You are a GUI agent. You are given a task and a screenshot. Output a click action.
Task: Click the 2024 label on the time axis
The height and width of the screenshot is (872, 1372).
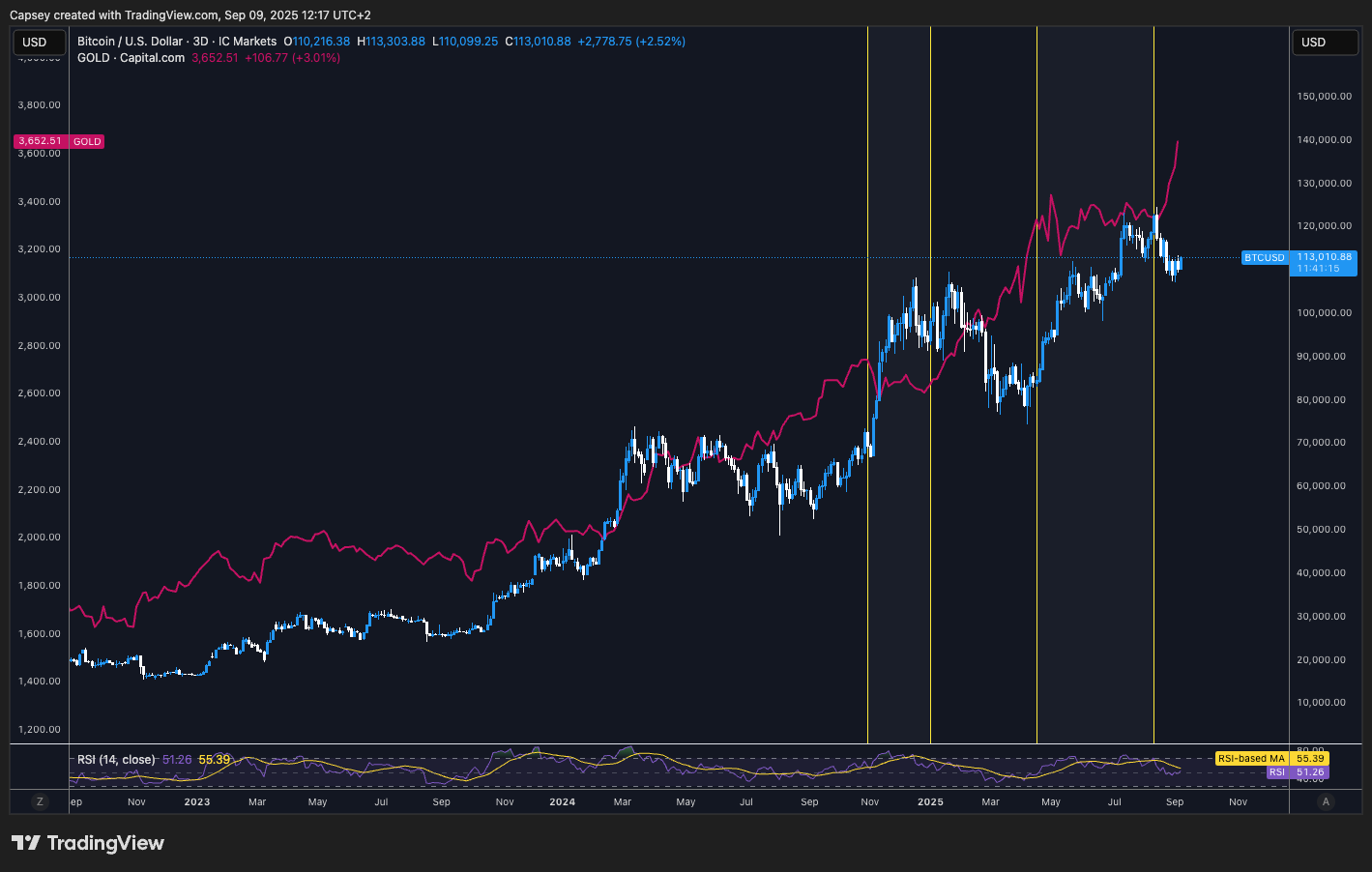(x=562, y=801)
